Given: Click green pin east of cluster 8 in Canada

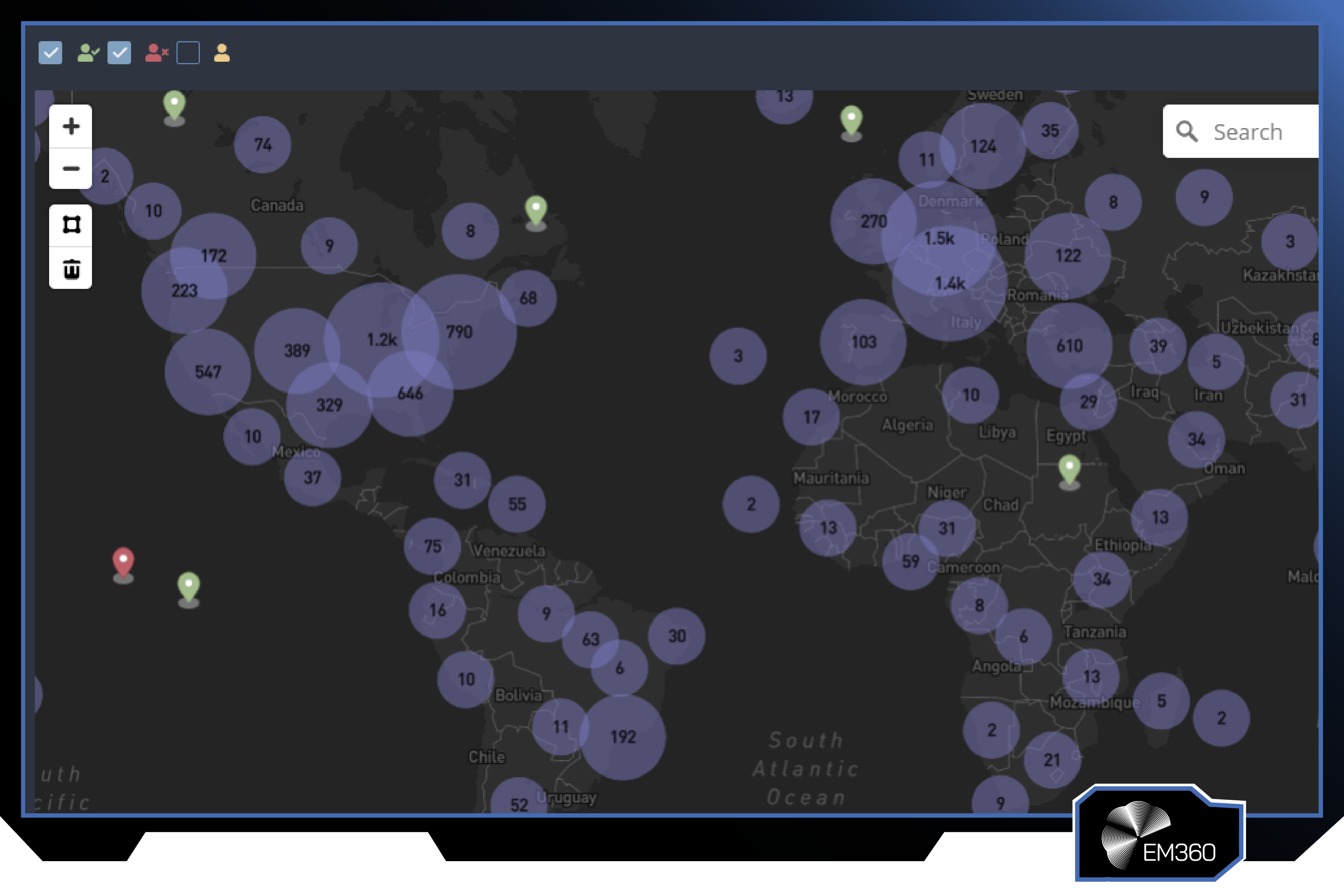Looking at the screenshot, I should point(536,212).
